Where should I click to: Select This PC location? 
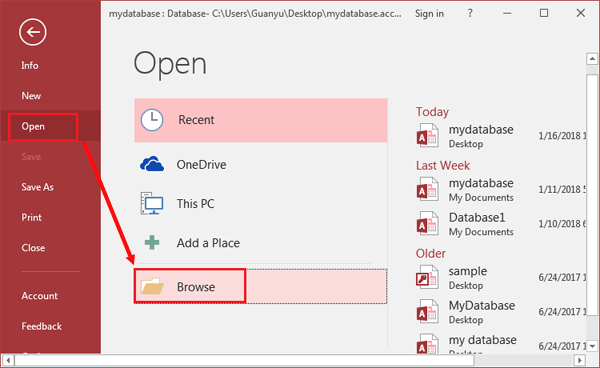pyautogui.click(x=261, y=204)
